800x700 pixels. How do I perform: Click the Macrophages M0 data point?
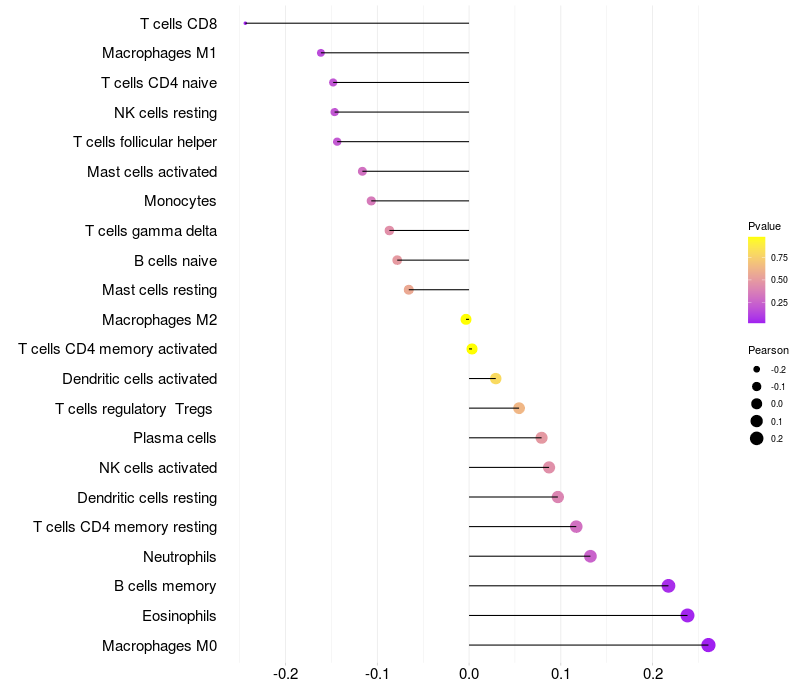coord(708,645)
